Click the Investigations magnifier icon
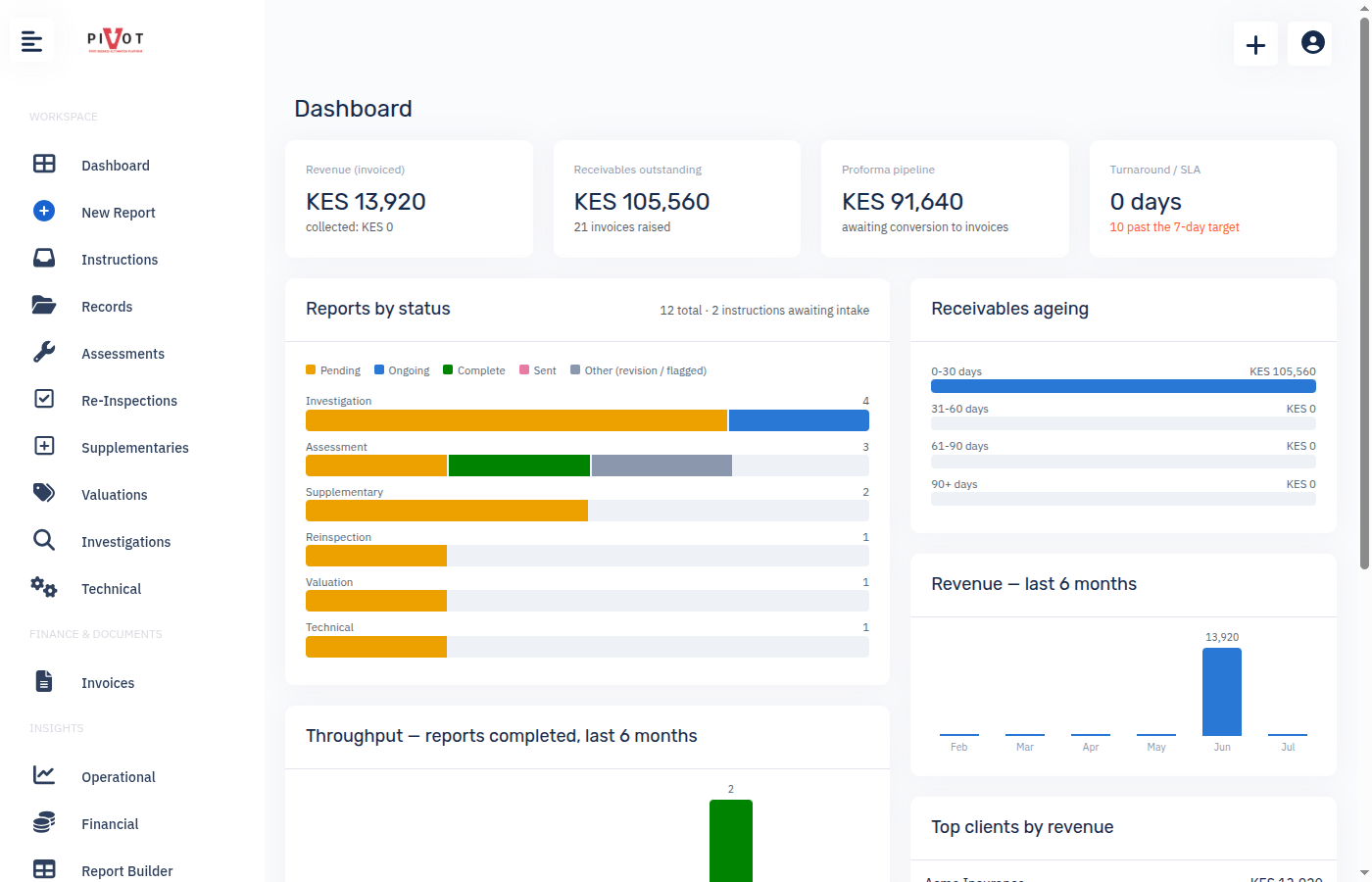The image size is (1372, 882). pos(44,540)
